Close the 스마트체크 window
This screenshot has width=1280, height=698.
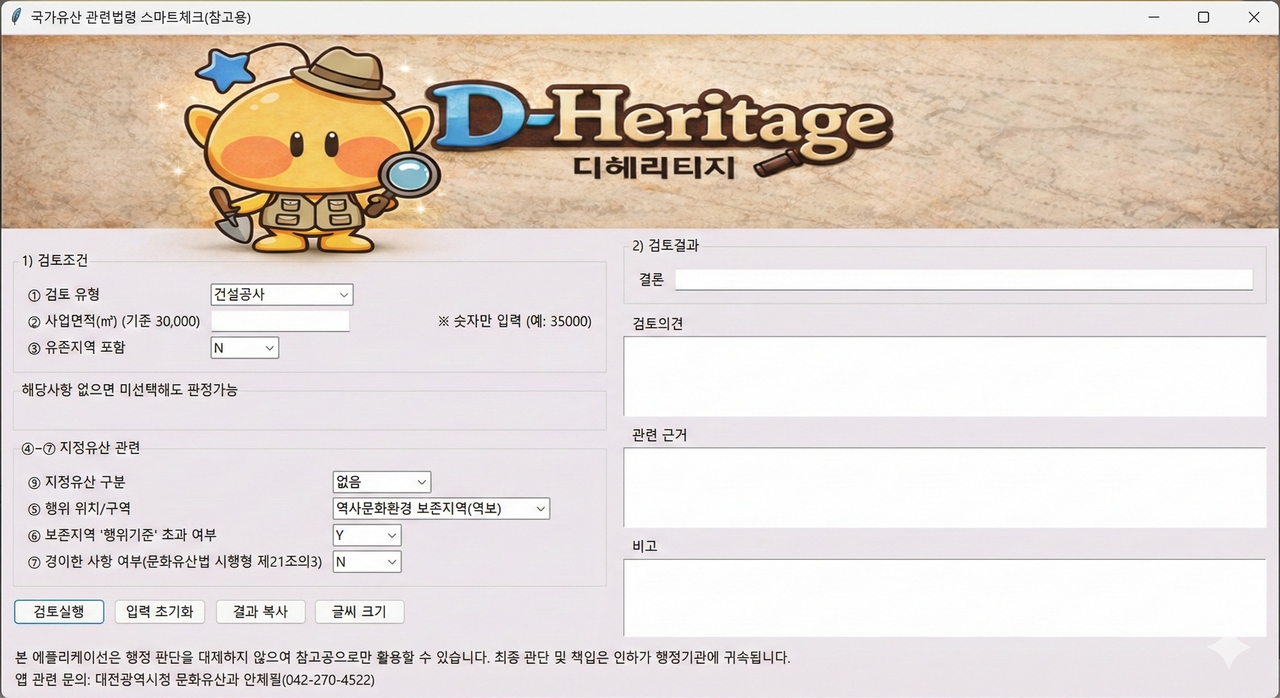click(1254, 17)
